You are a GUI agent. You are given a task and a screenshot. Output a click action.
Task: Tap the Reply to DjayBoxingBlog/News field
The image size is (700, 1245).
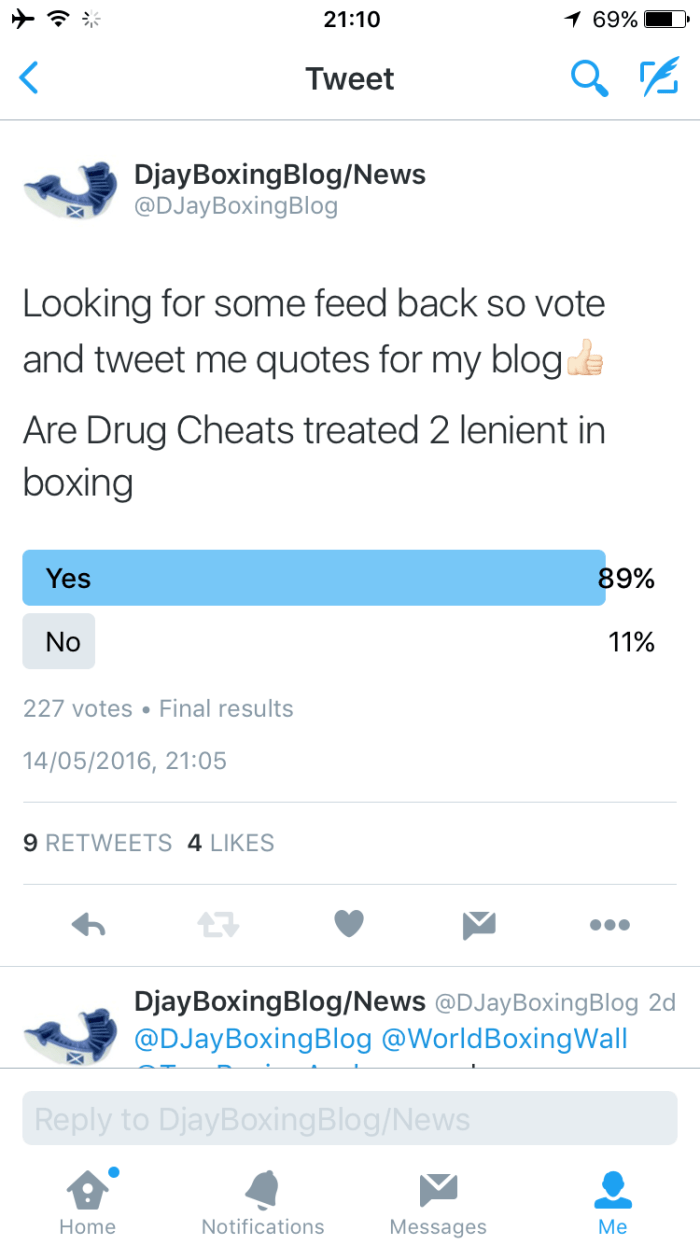350,1118
